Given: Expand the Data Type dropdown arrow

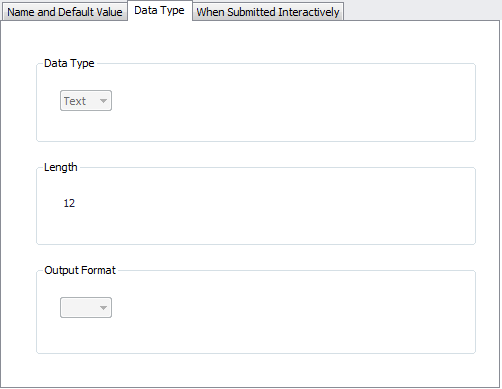Looking at the screenshot, I should pos(103,101).
